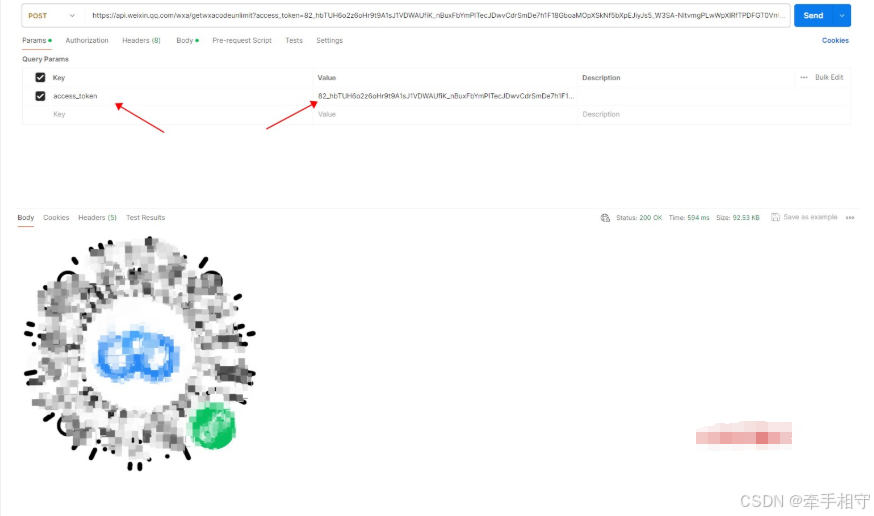Open the Cookies link at right
The image size is (874, 516).
(x=835, y=41)
